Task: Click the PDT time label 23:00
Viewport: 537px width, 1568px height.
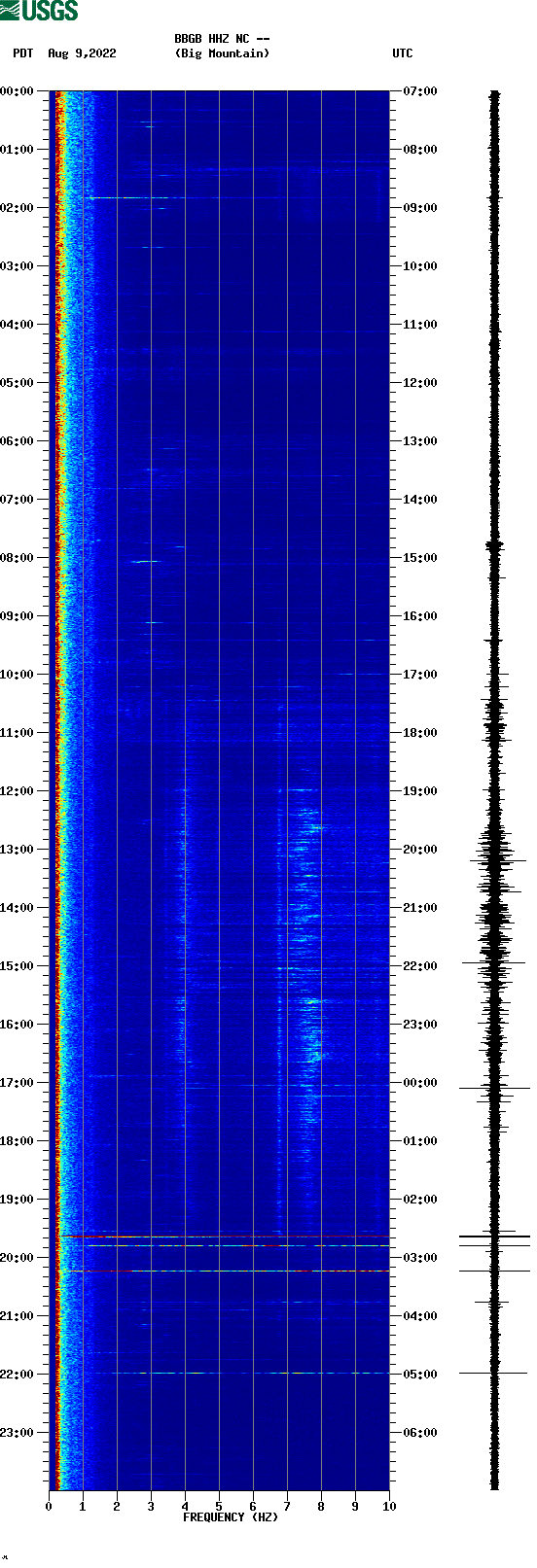Action: [x=18, y=1433]
